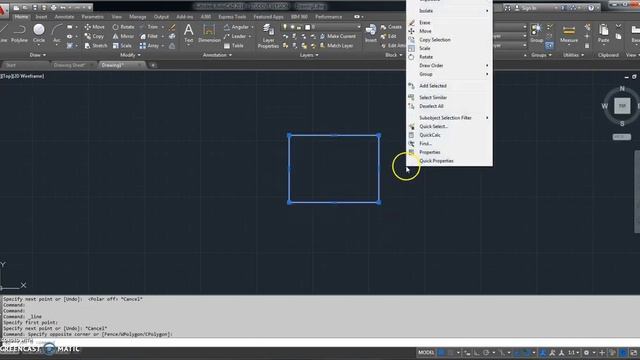The image size is (640, 360).
Task: Switch to the Manage ribbon tab
Action: pos(138,17)
